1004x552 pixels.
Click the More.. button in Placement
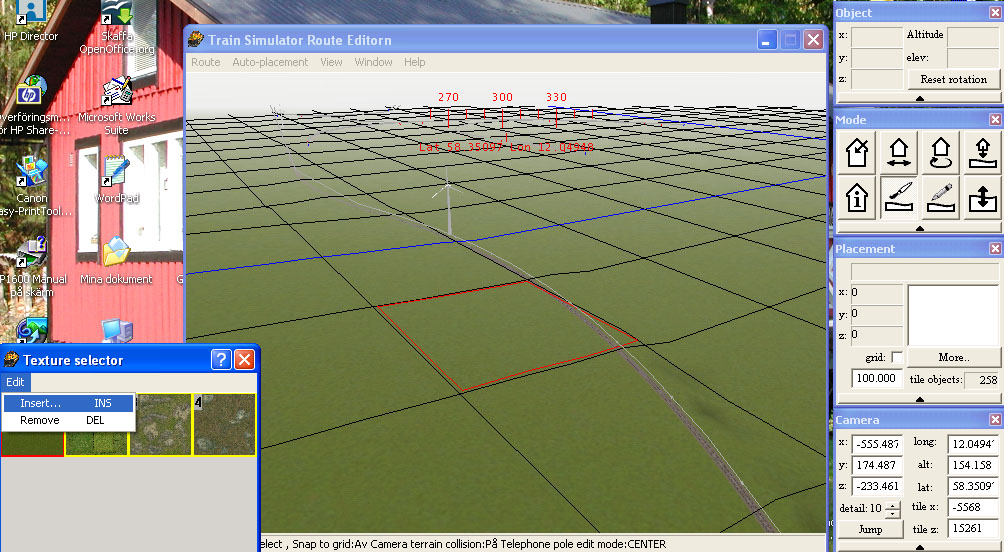[x=954, y=357]
